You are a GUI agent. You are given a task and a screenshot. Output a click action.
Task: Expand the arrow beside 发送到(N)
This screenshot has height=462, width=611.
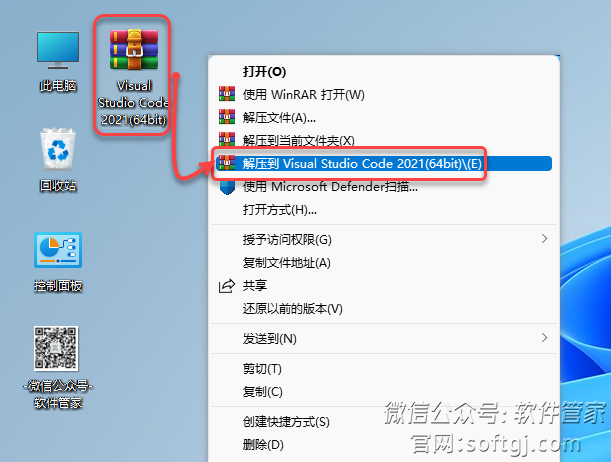click(x=545, y=338)
